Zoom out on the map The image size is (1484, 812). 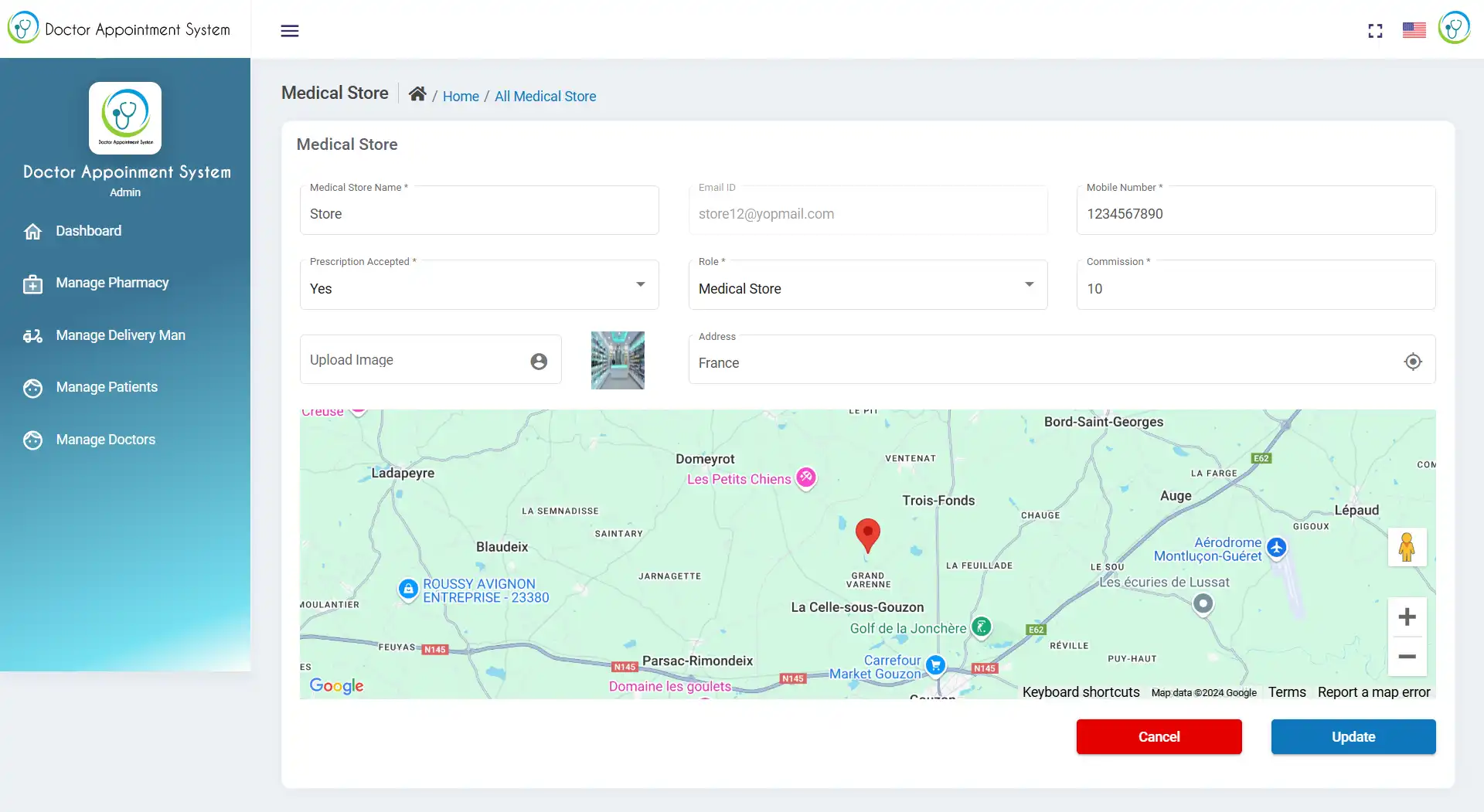[1407, 657]
